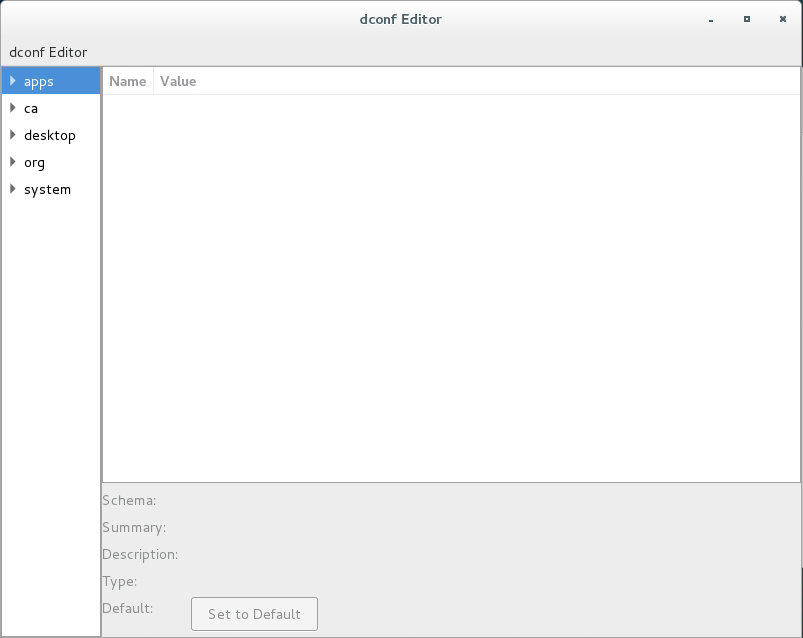Viewport: 803px width, 638px height.
Task: Open the dconf Editor application menu
Action: (x=48, y=52)
